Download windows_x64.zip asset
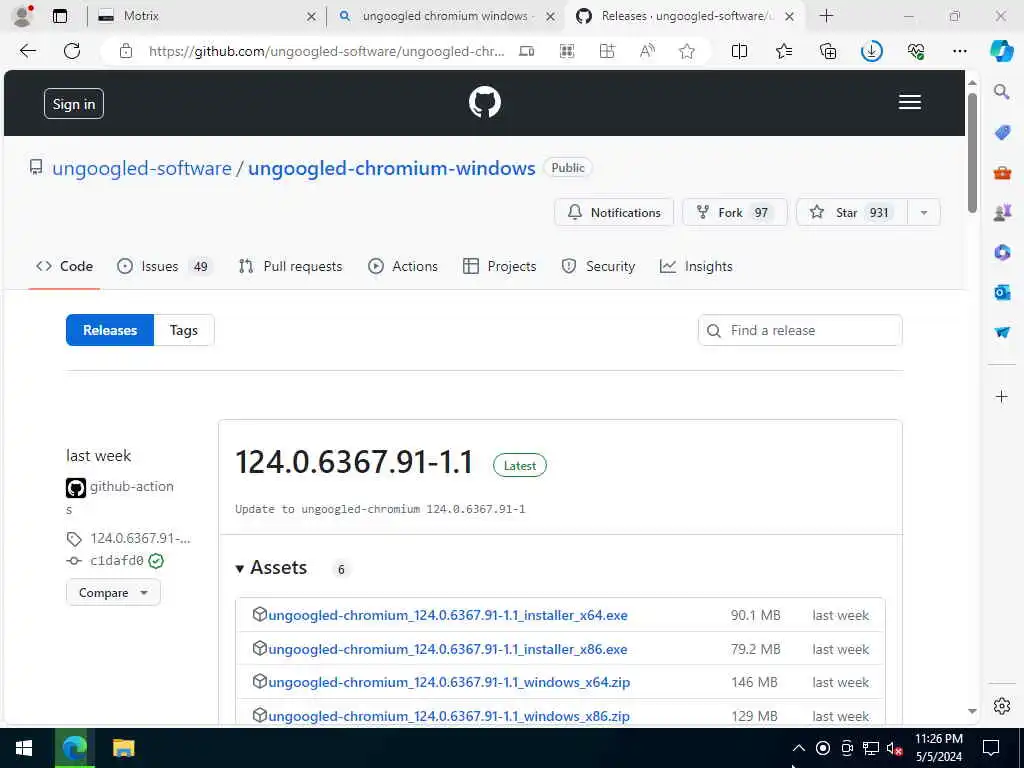 pos(449,682)
